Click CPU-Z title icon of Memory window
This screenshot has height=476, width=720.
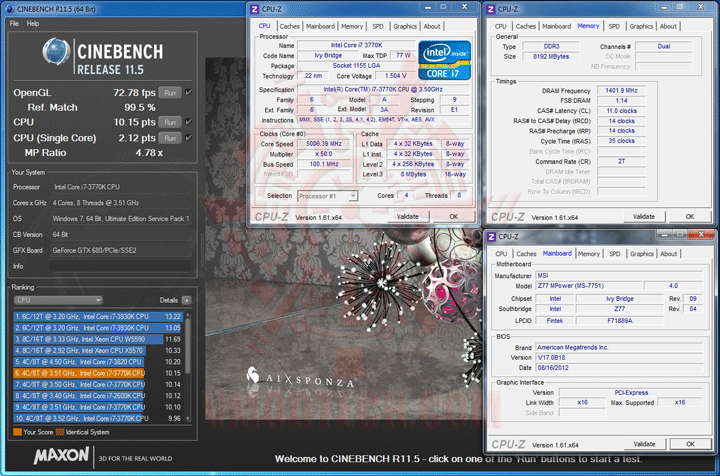490,9
